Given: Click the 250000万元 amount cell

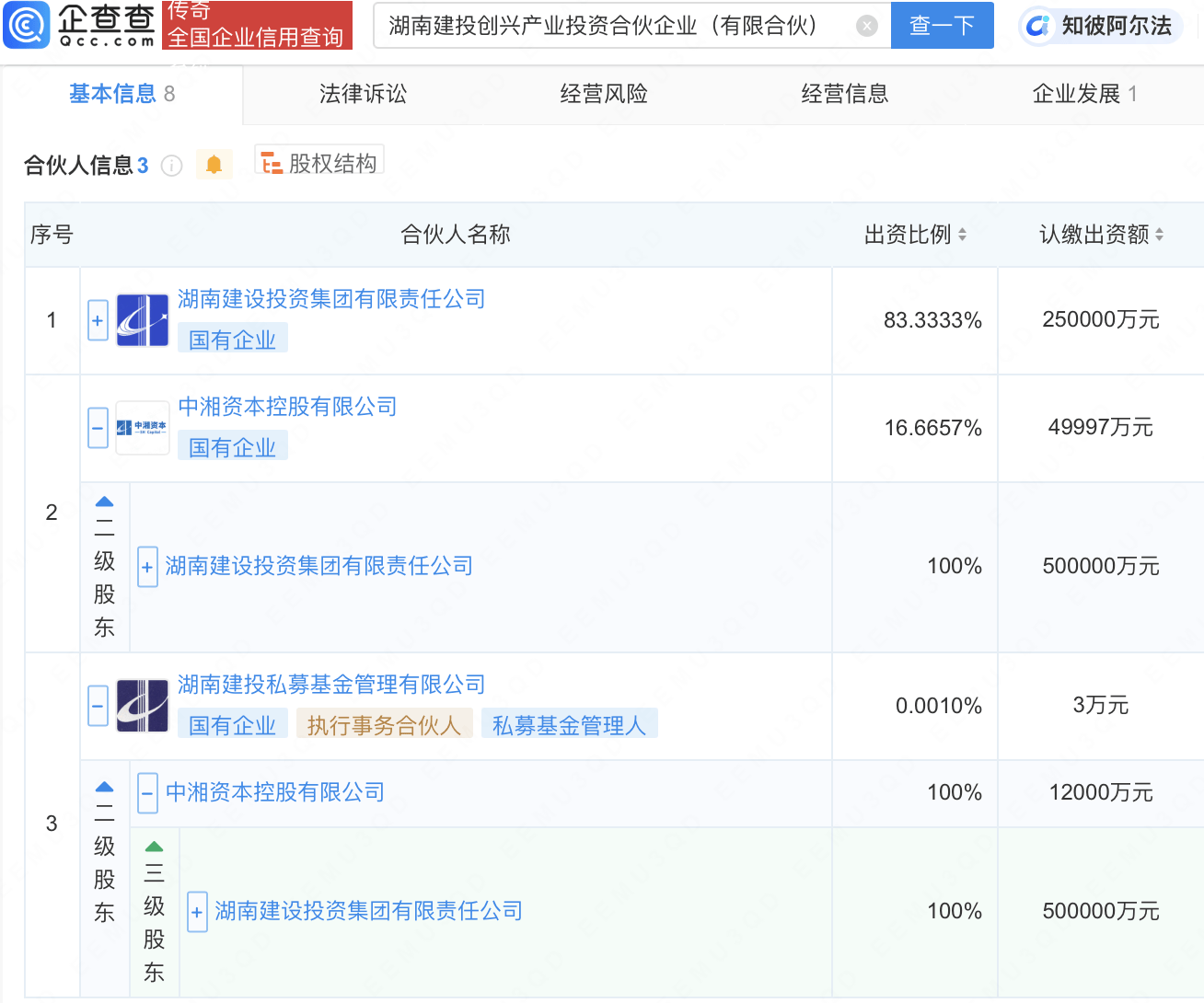Looking at the screenshot, I should 1101,319.
